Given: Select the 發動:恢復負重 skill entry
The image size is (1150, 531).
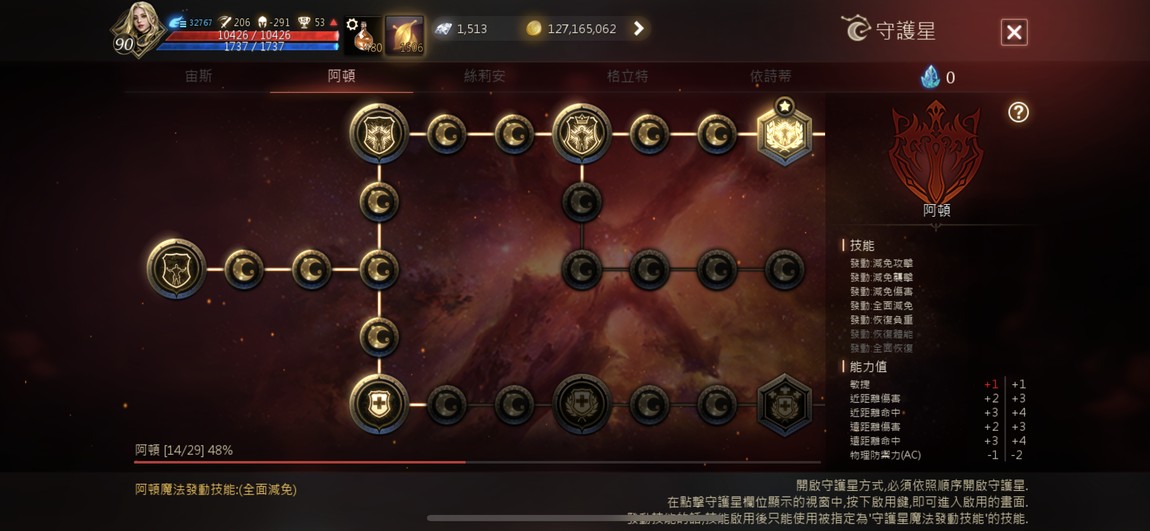Looking at the screenshot, I should point(882,320).
